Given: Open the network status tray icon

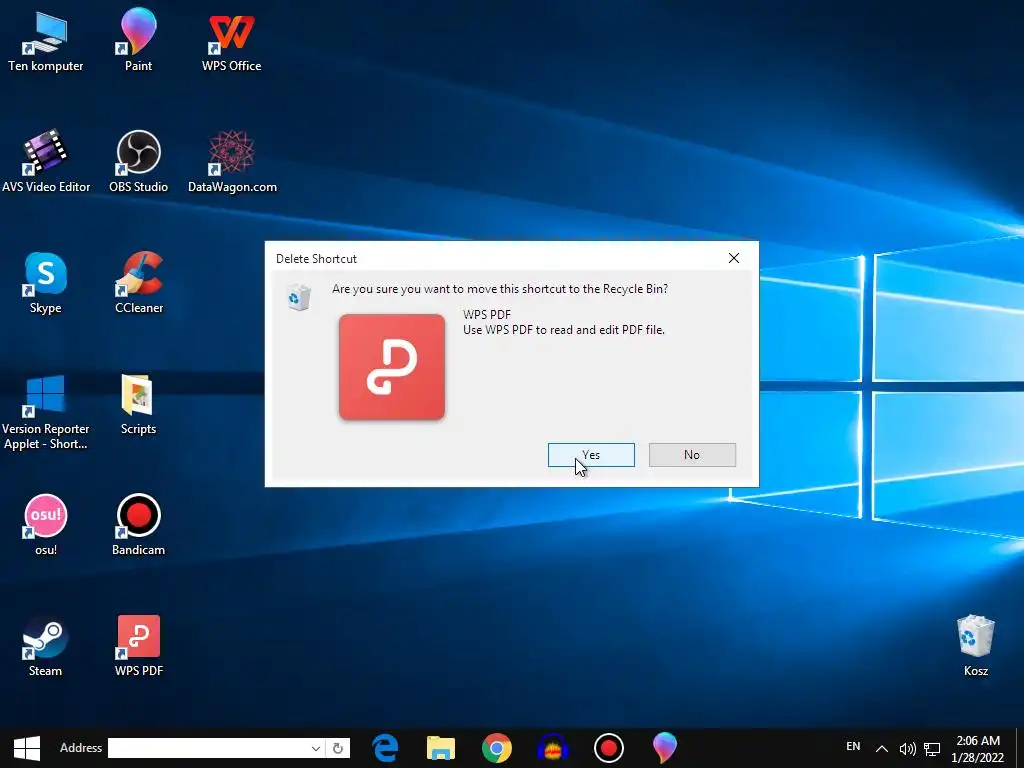Looking at the screenshot, I should (x=932, y=748).
